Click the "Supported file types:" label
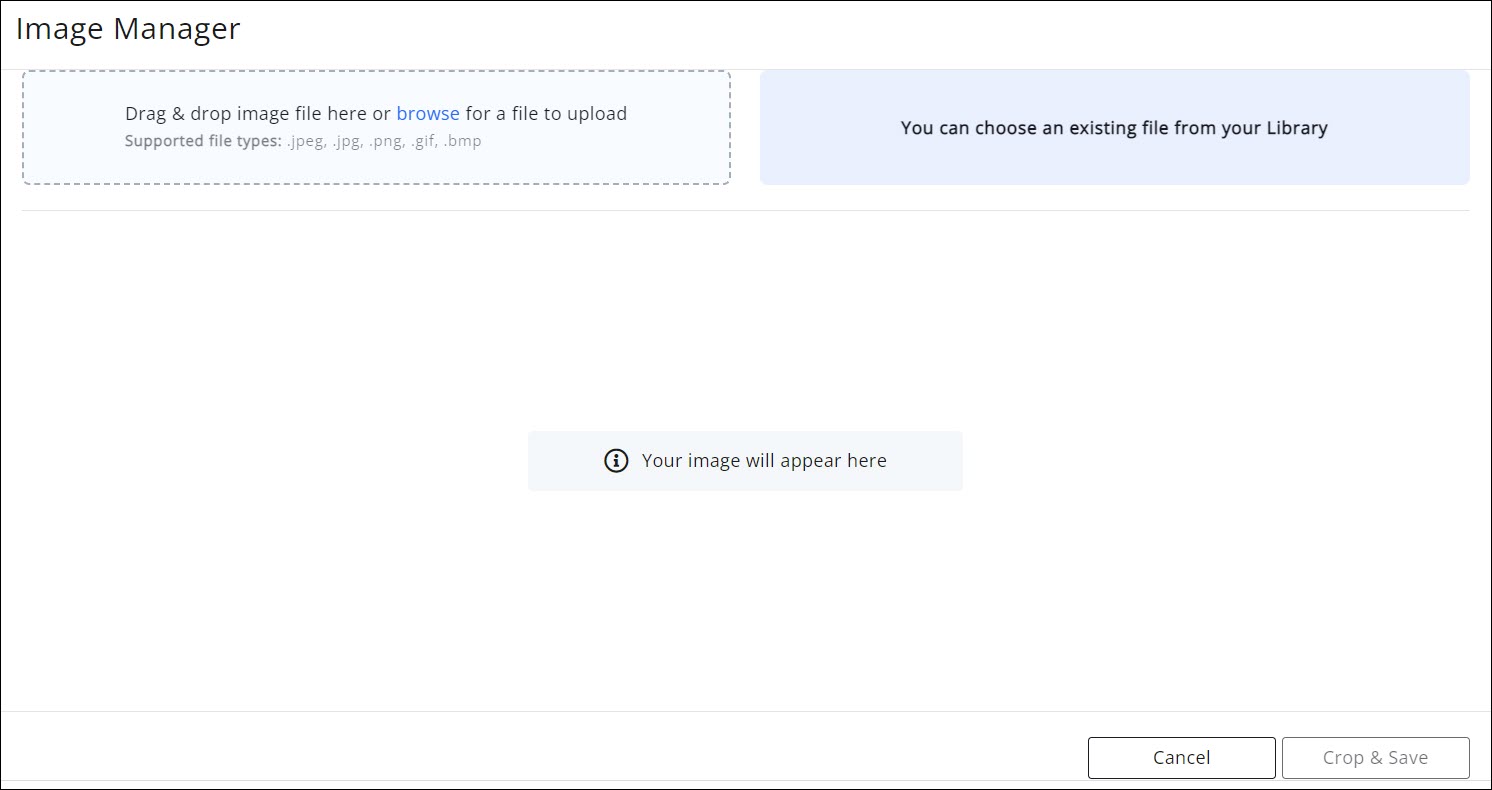 (x=203, y=141)
